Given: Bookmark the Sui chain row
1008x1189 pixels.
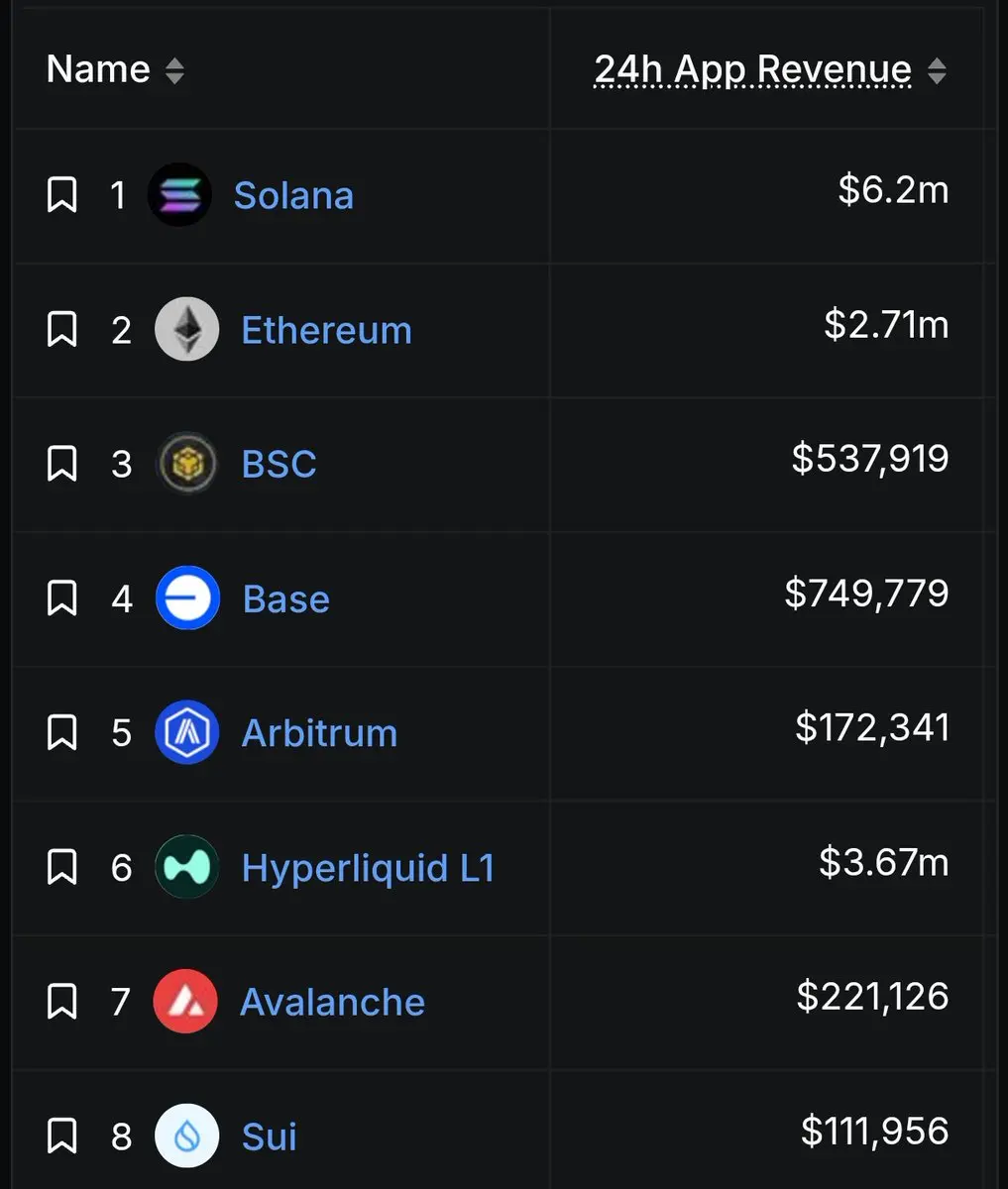Looking at the screenshot, I should (62, 1135).
